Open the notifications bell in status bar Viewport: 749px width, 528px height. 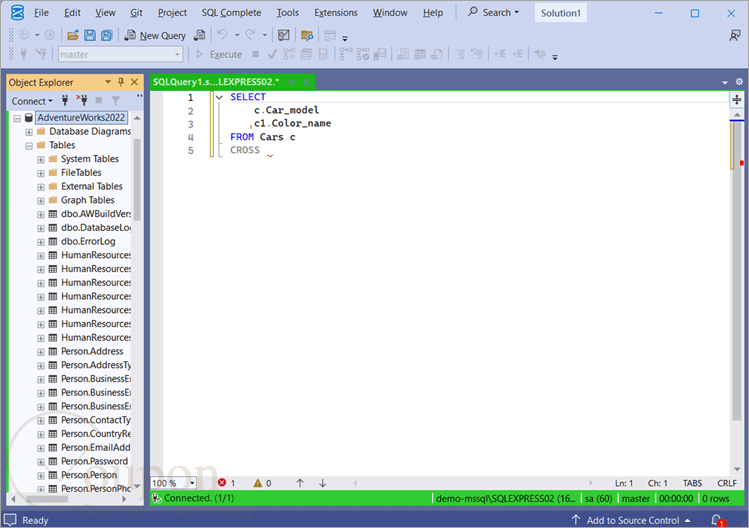[x=717, y=520]
